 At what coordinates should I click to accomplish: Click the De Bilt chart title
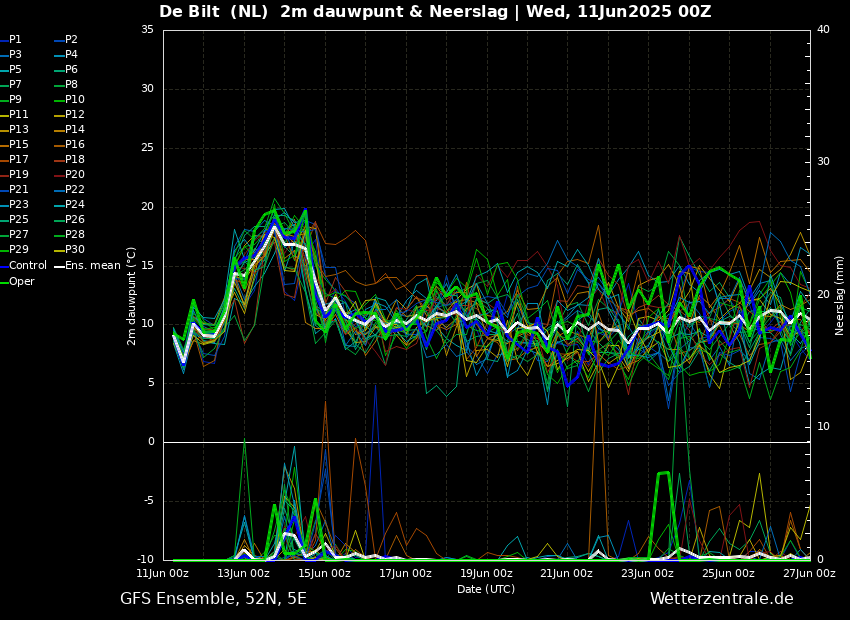[x=435, y=12]
